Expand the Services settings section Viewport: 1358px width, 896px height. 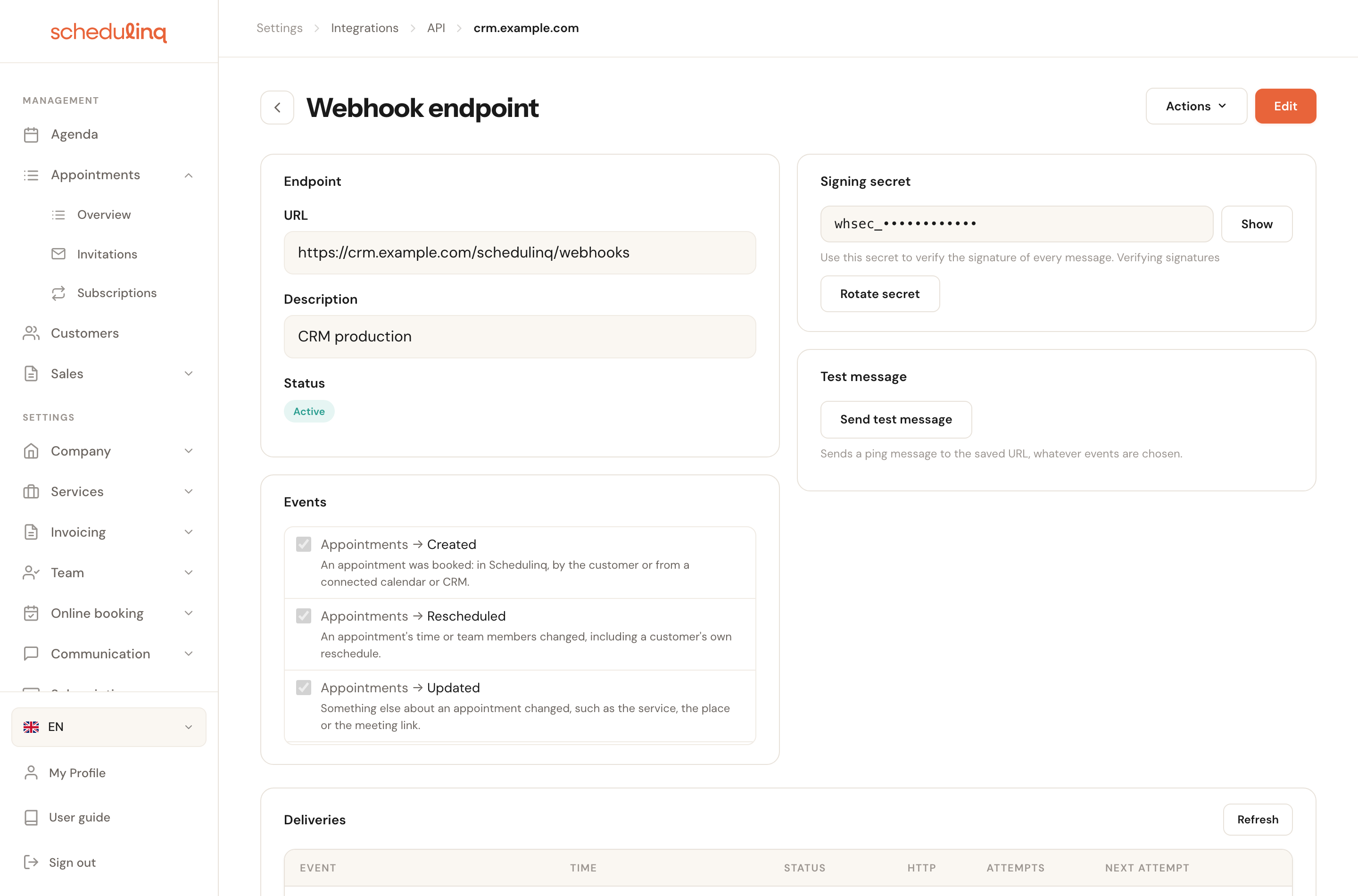pyautogui.click(x=189, y=491)
